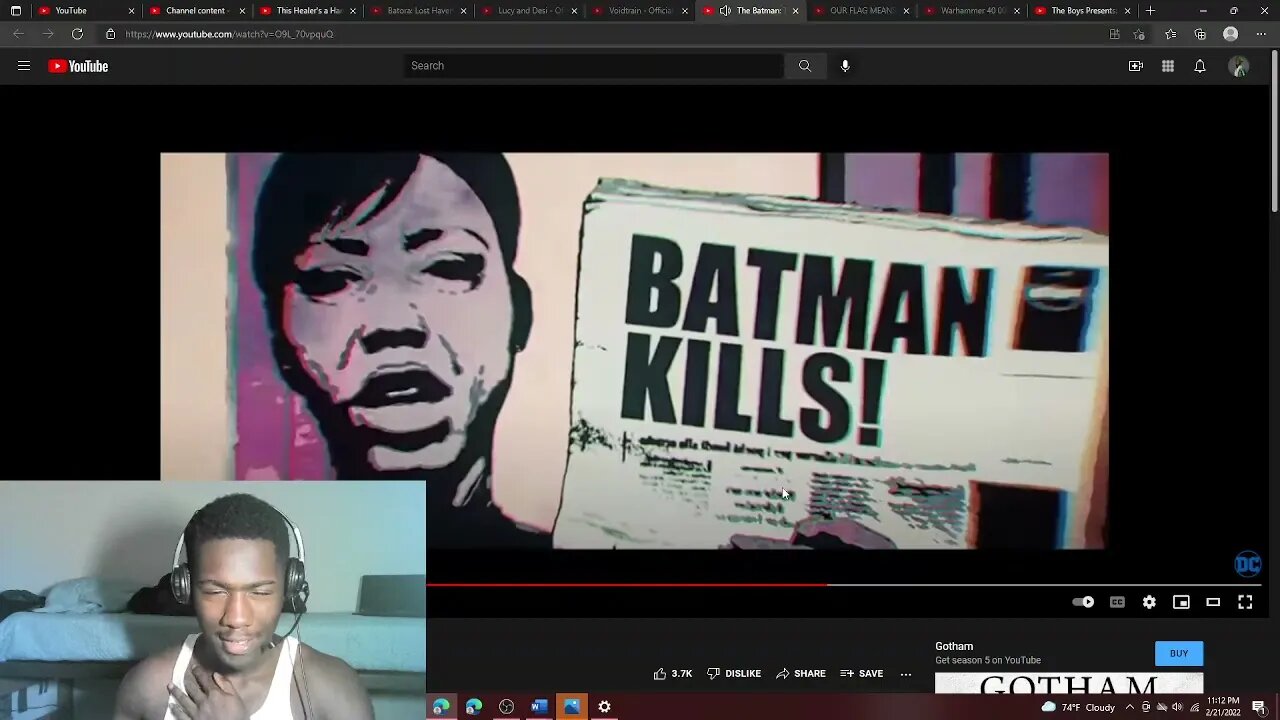Mute The Batman tab audio icon
The image size is (1280, 720).
[726, 11]
